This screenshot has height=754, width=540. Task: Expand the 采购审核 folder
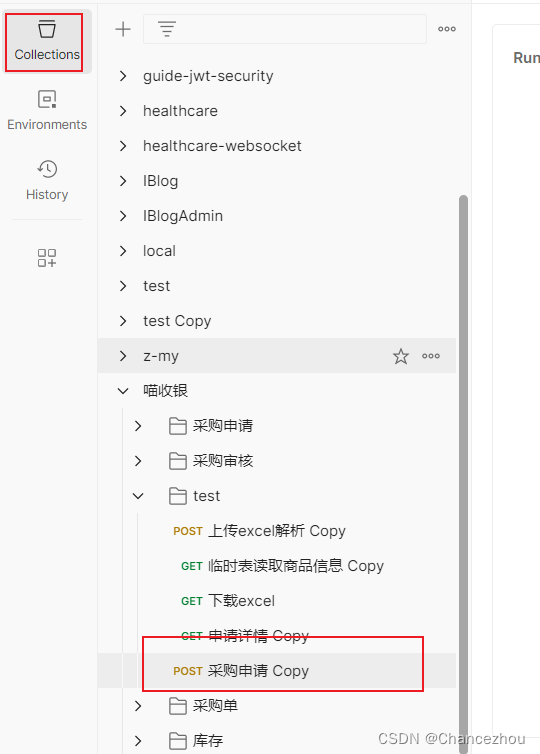point(138,461)
